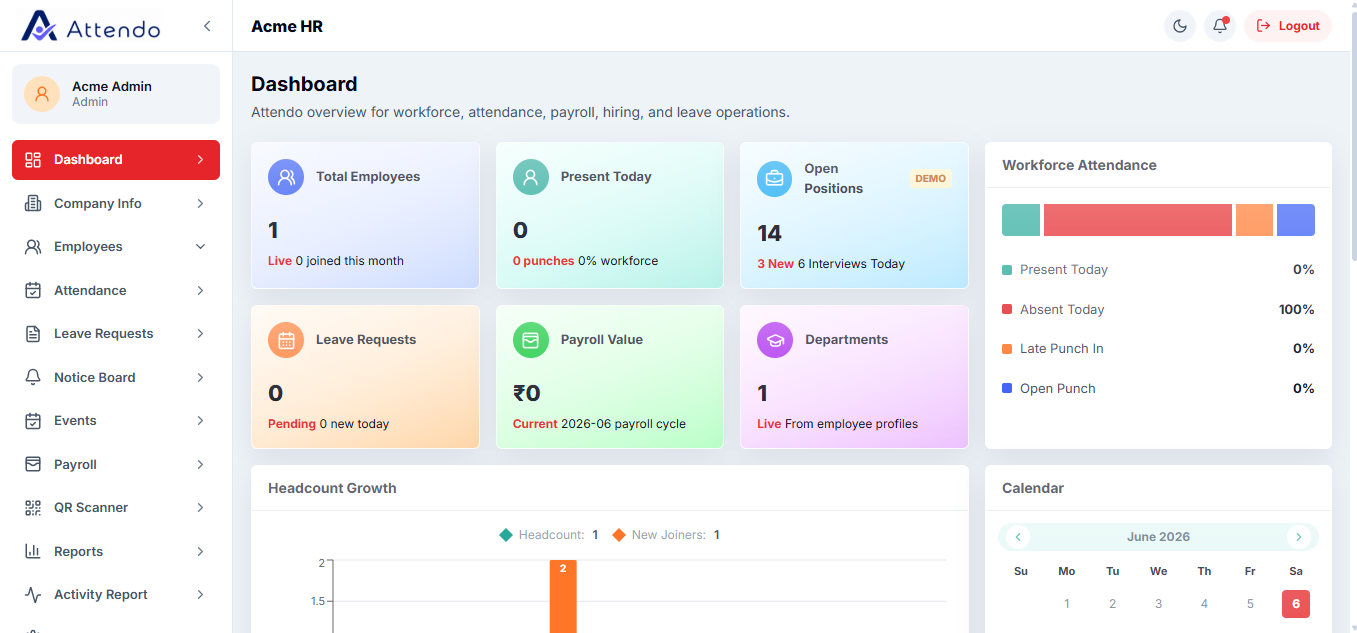Click the chevron next to Reports
Viewport: 1357px width, 633px height.
[200, 551]
